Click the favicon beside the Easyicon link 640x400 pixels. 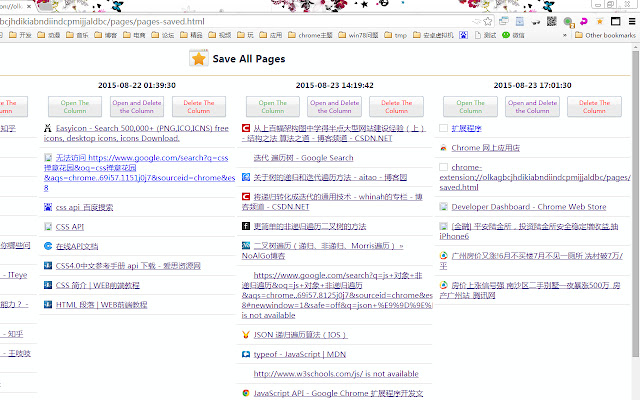click(48, 128)
